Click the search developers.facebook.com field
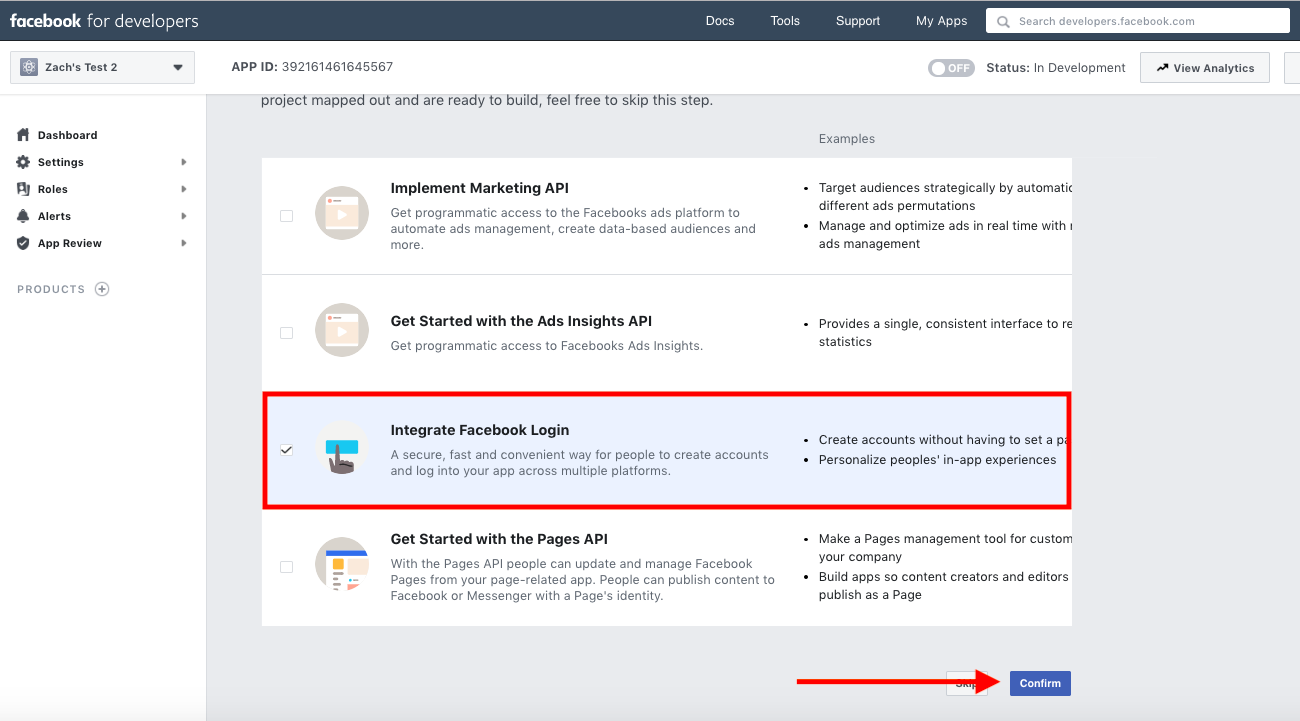Viewport: 1300px width, 721px height. click(x=1138, y=21)
